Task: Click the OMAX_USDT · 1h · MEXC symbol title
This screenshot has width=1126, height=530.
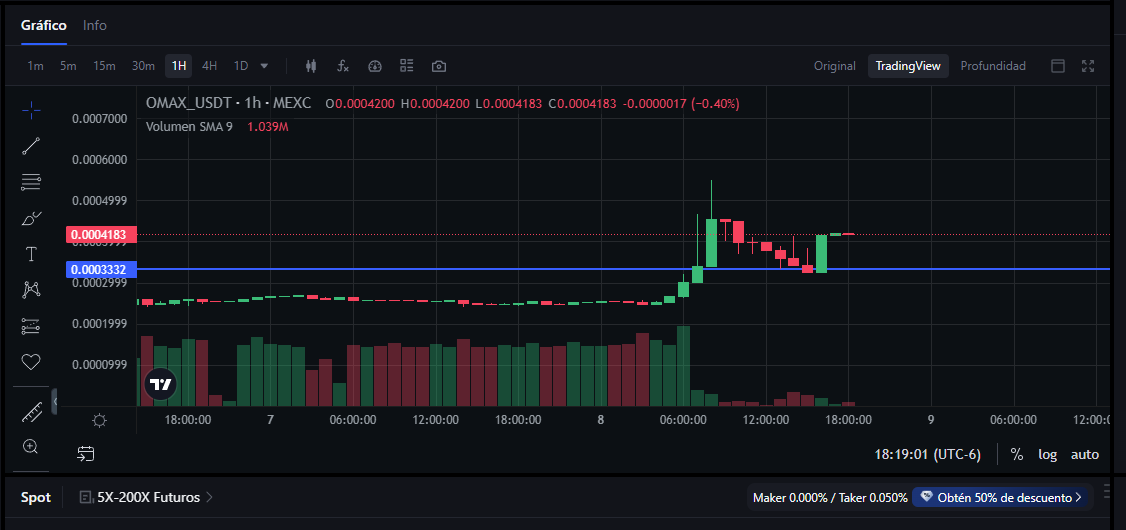Action: (228, 103)
